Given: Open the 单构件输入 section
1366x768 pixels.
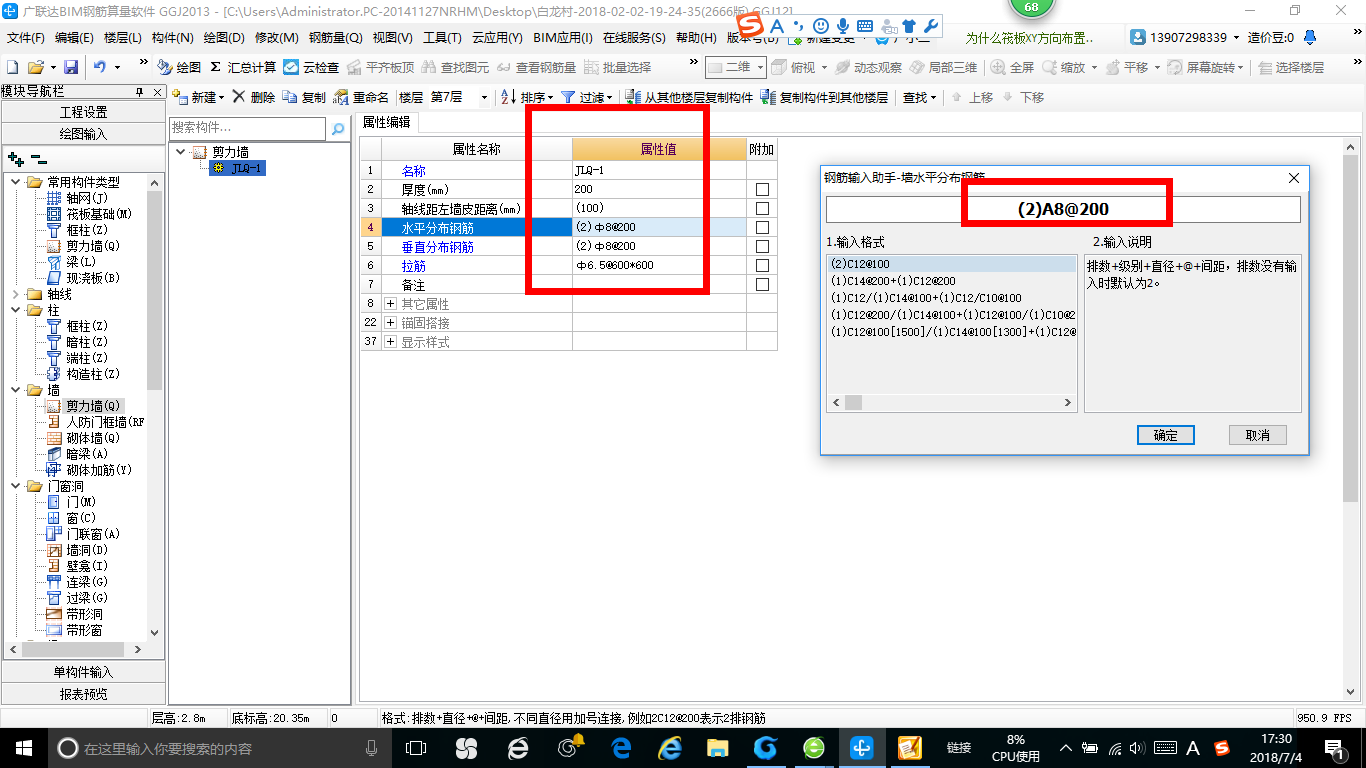Looking at the screenshot, I should (83, 672).
